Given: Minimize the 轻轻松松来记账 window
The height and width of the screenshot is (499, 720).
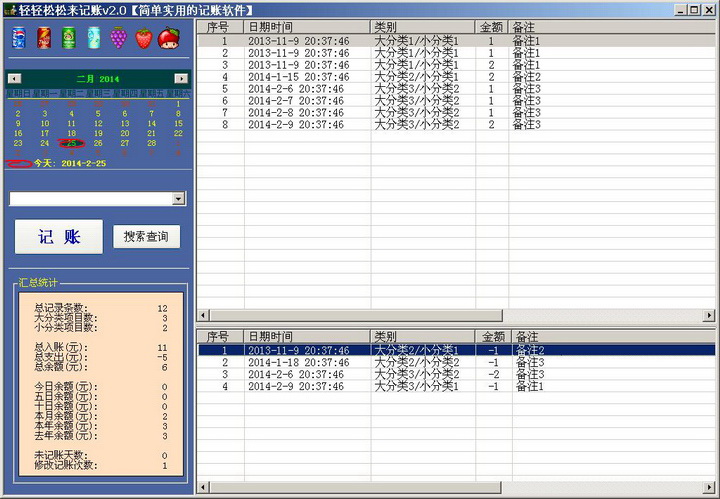Looking at the screenshot, I should coord(681,10).
